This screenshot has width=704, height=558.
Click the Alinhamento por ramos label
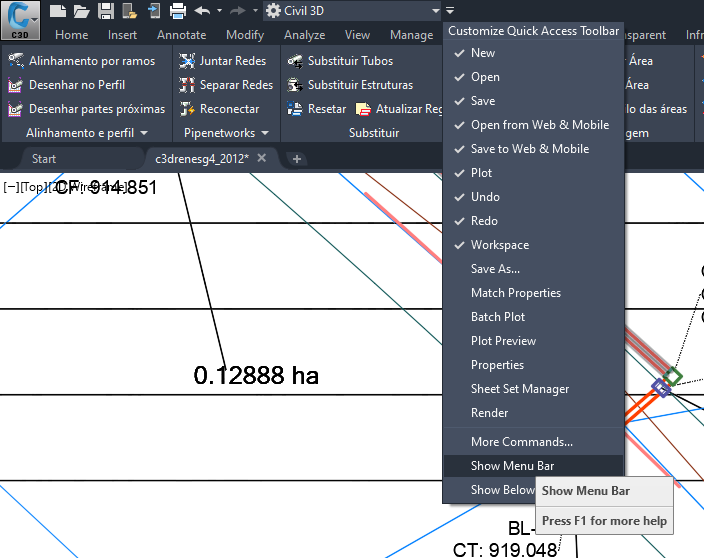(92, 61)
